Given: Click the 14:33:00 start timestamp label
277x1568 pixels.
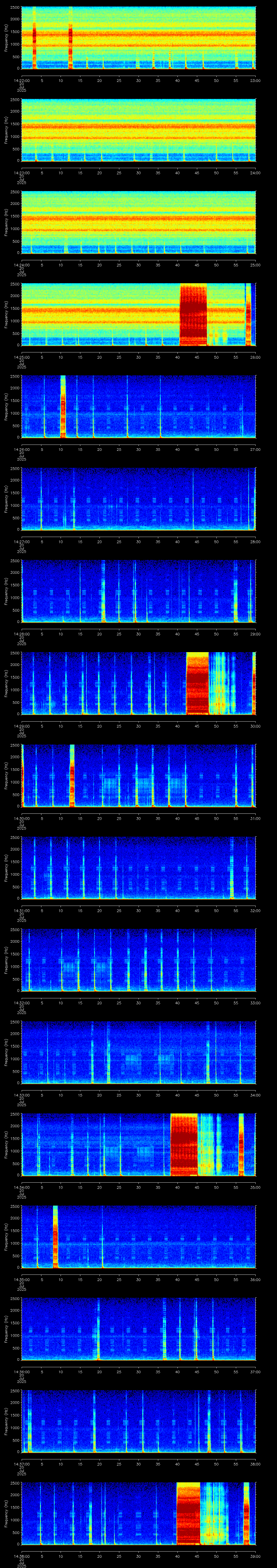Looking at the screenshot, I should (21, 1095).
